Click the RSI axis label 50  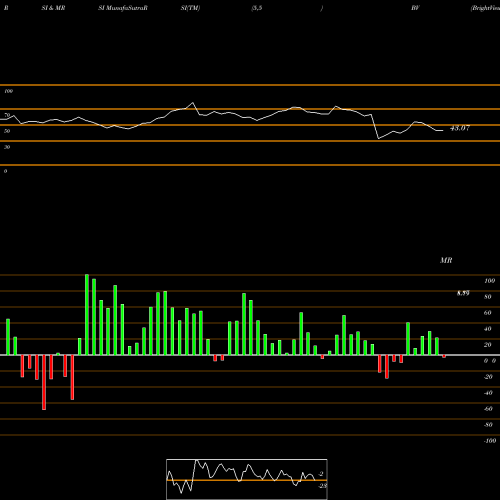7,131
